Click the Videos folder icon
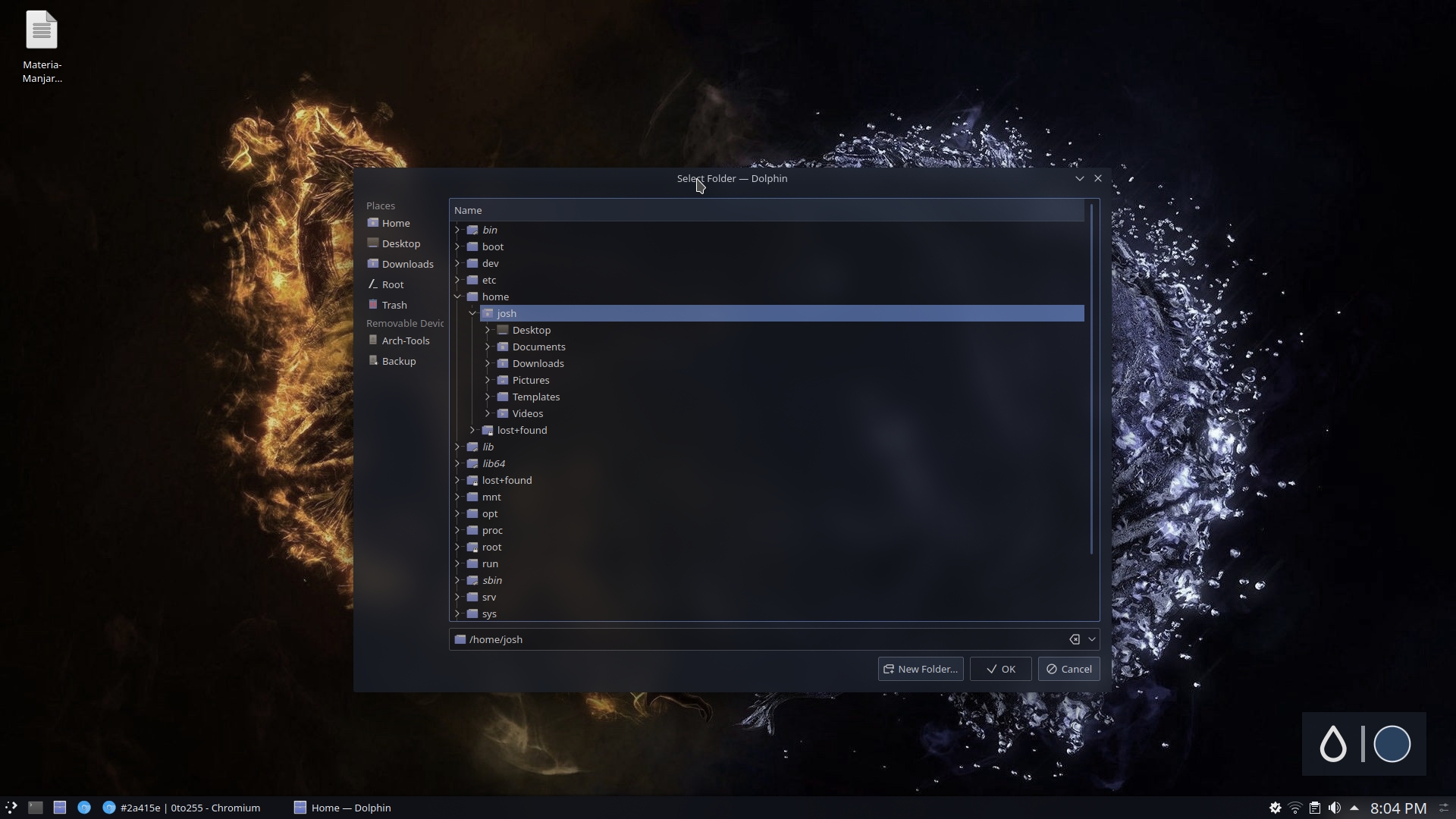Viewport: 1456px width, 819px height. point(503,413)
